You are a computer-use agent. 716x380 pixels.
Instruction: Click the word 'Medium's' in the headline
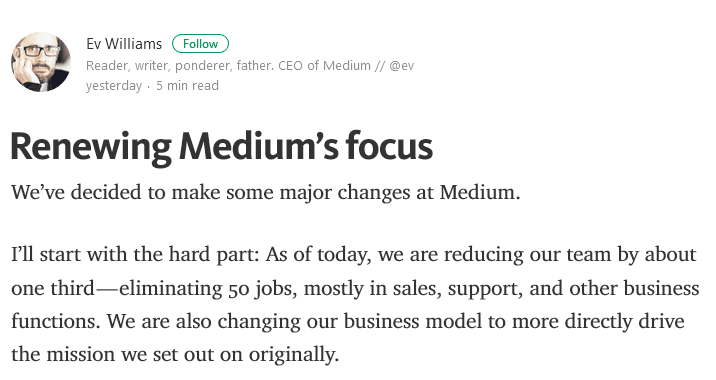[x=258, y=146]
